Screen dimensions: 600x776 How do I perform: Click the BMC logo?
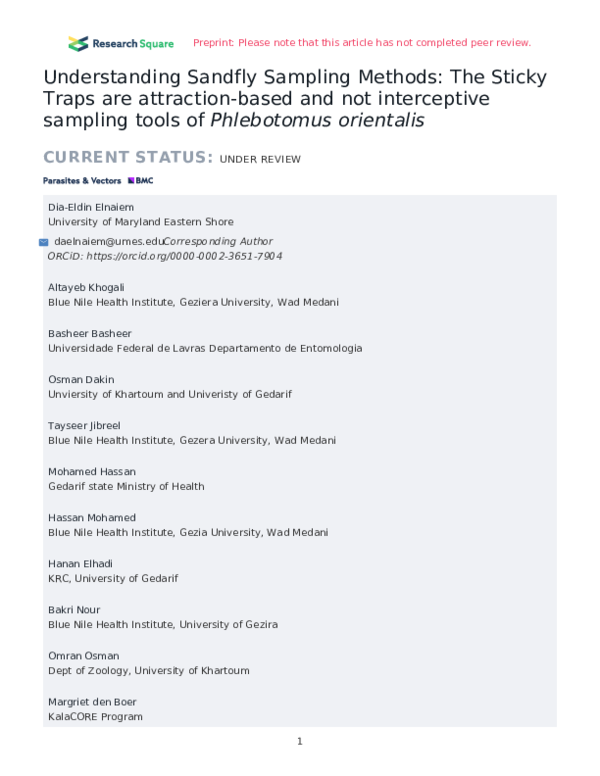point(140,181)
